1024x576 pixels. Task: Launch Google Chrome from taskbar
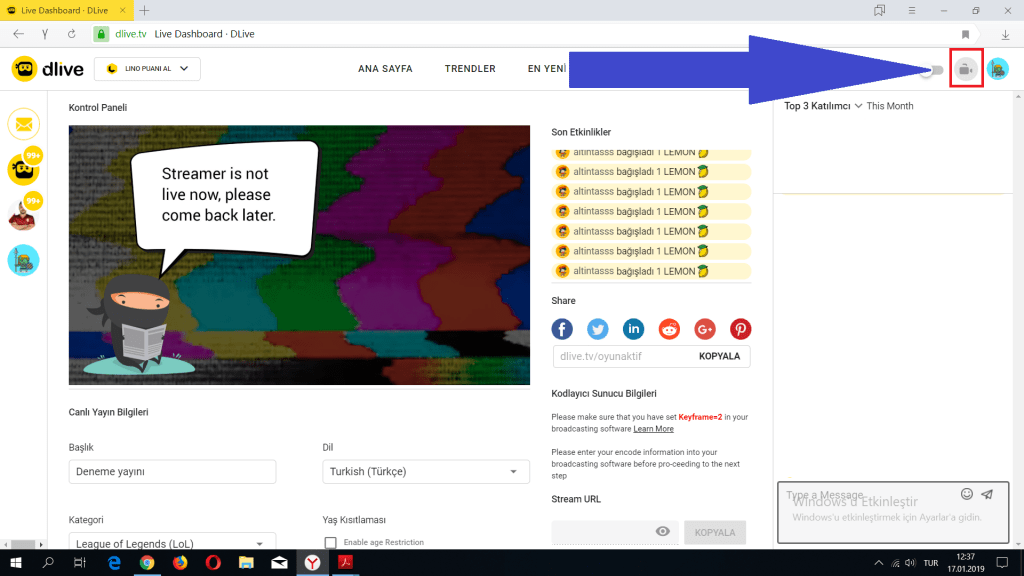tap(147, 562)
